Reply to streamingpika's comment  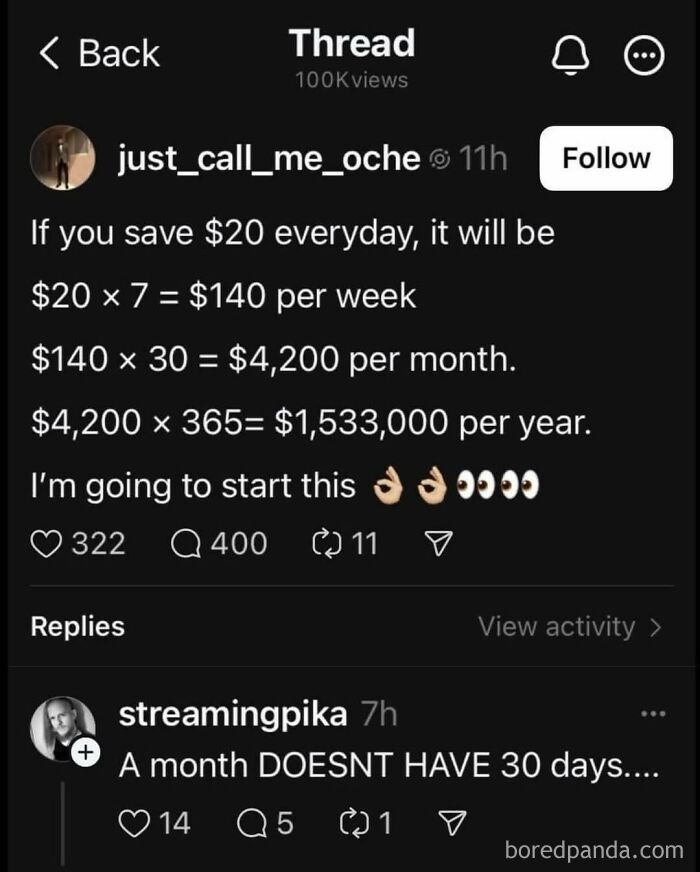(x=251, y=822)
